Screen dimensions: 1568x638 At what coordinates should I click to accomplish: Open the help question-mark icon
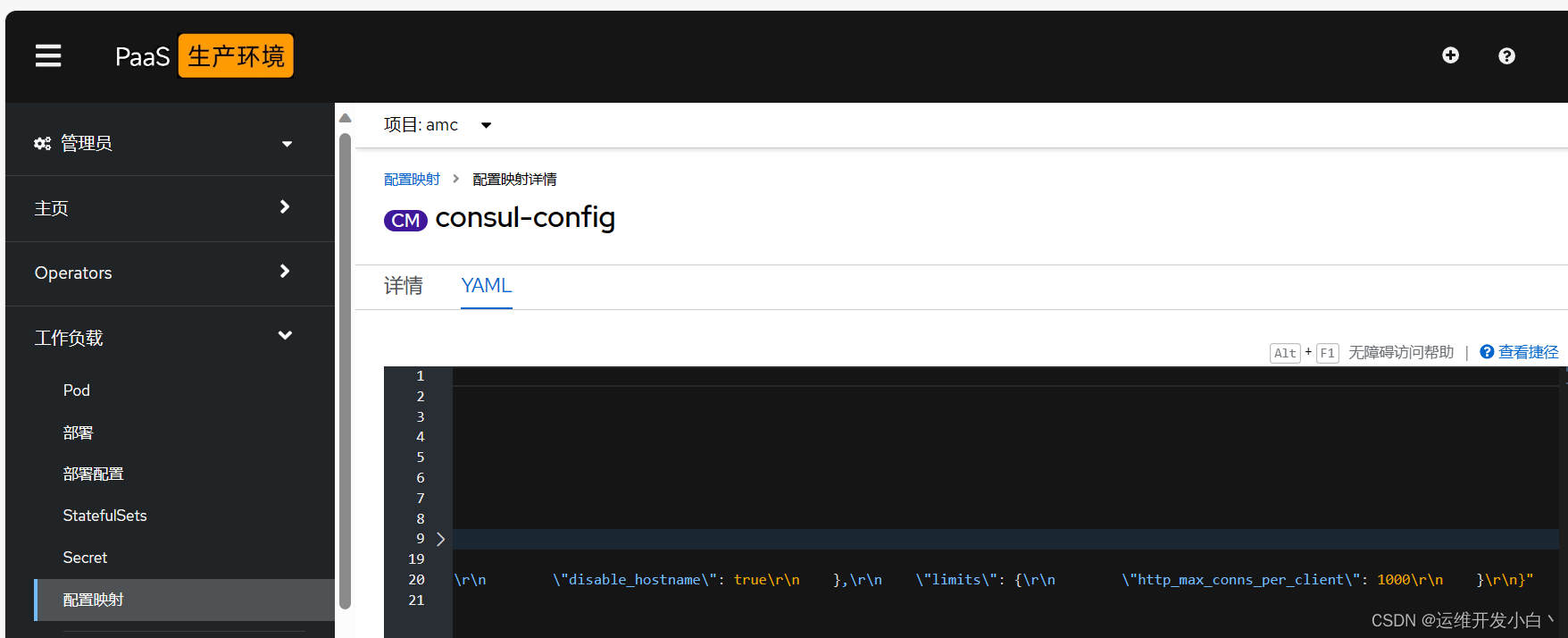1506,55
